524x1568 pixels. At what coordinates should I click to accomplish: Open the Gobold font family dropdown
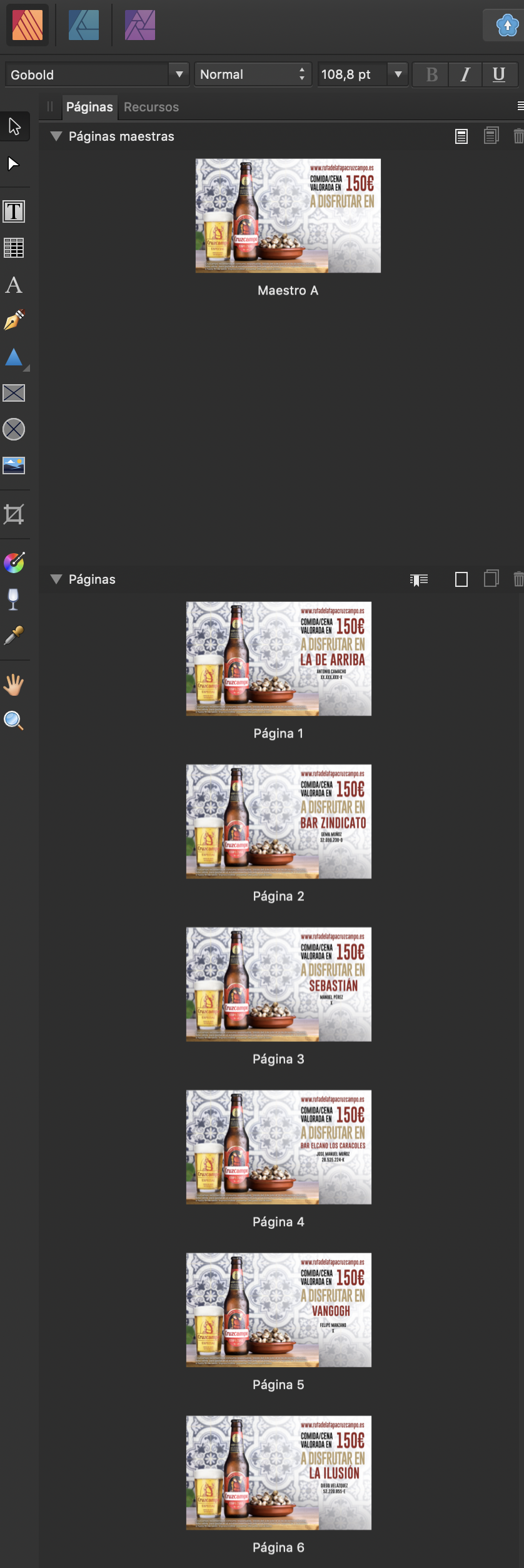coord(179,74)
